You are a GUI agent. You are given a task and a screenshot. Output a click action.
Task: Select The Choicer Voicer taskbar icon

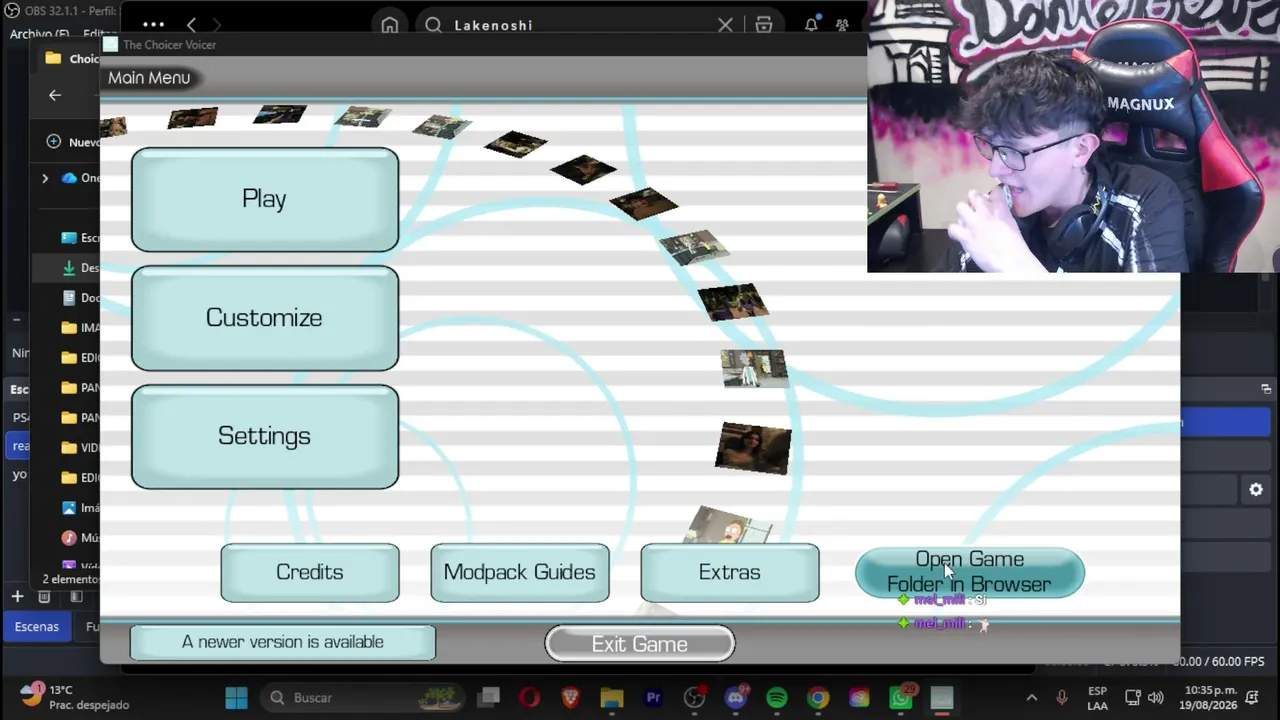point(942,697)
